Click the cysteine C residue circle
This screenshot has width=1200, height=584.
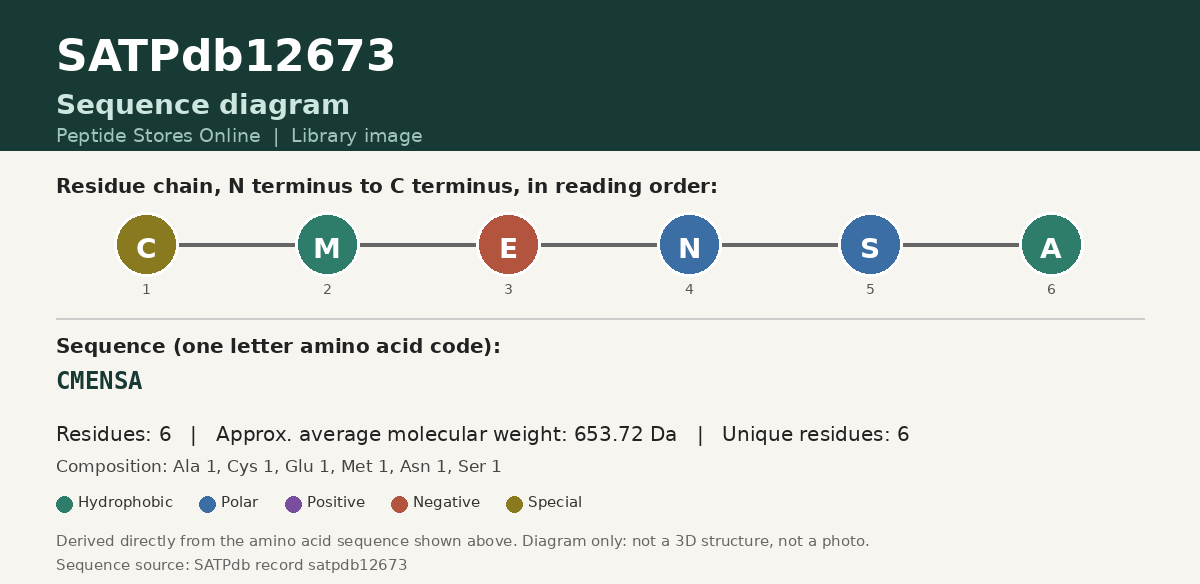tap(146, 245)
